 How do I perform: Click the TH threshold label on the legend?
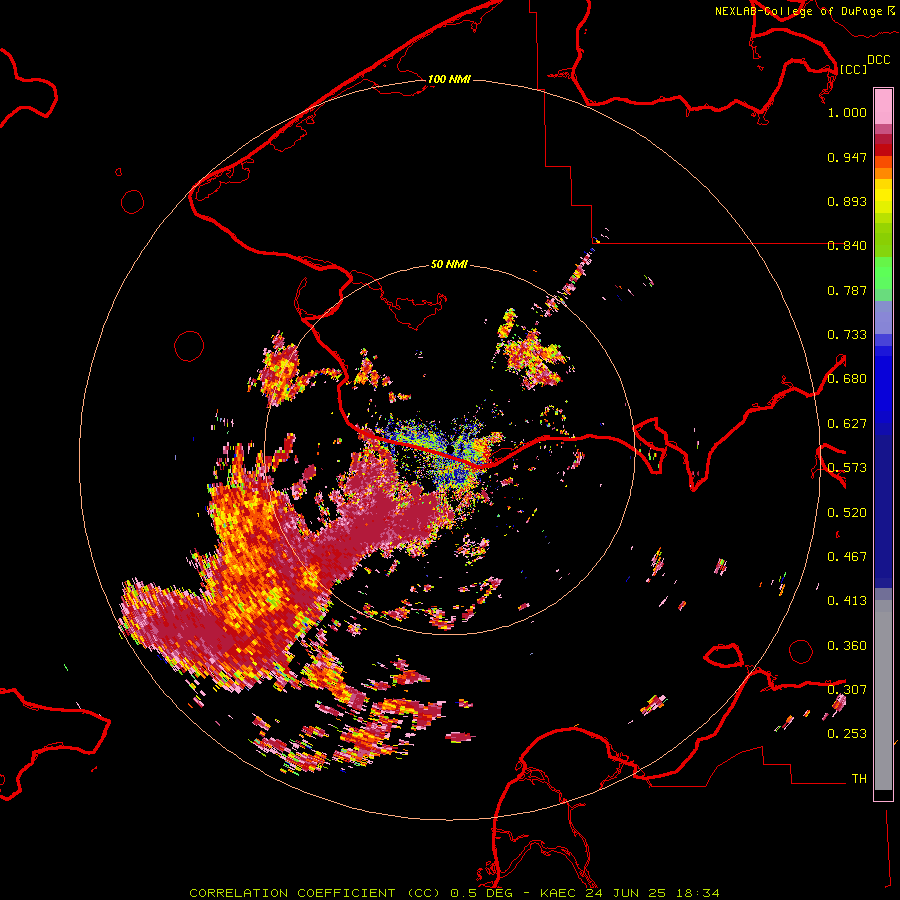pyautogui.click(x=859, y=779)
